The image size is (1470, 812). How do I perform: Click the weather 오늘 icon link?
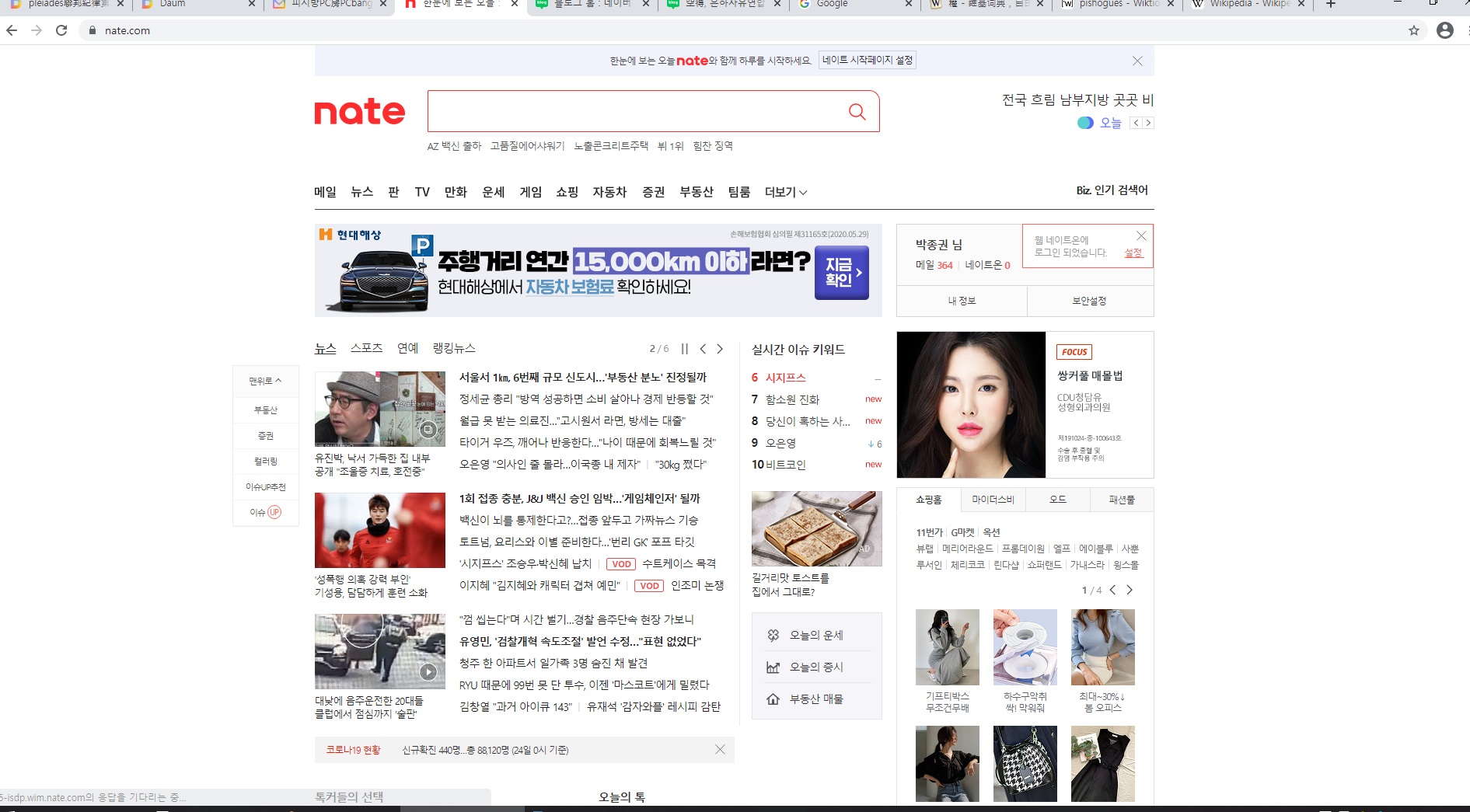click(1099, 123)
